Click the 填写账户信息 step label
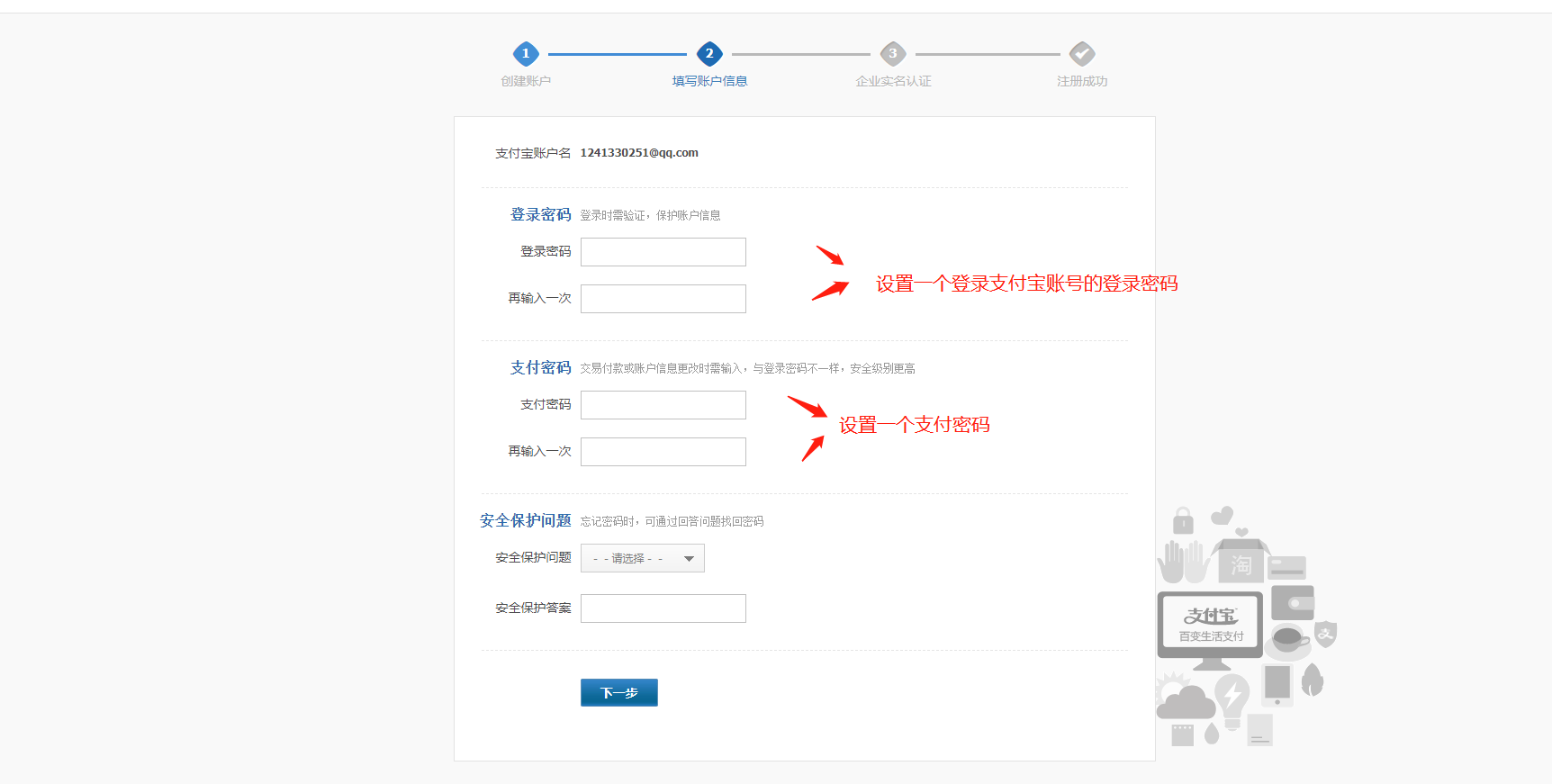Screen dimensions: 1552x784 point(709,81)
